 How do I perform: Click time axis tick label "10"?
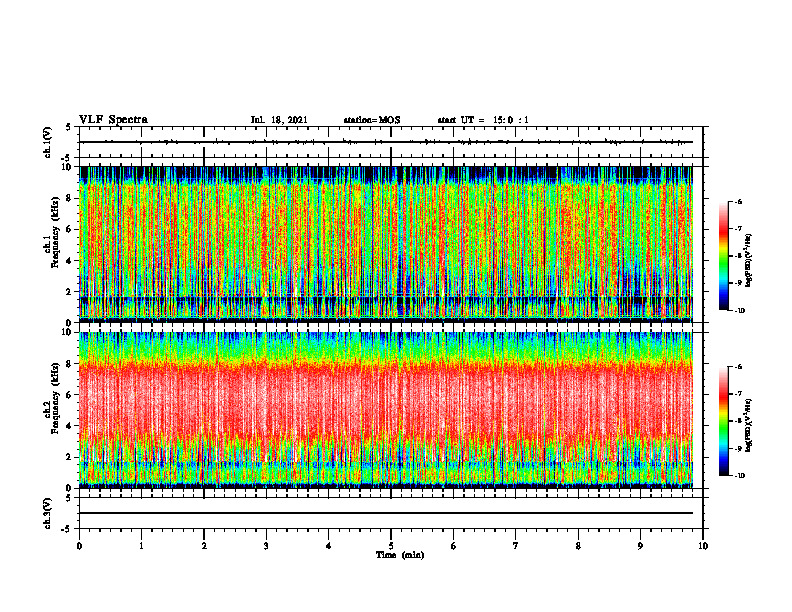click(x=703, y=546)
